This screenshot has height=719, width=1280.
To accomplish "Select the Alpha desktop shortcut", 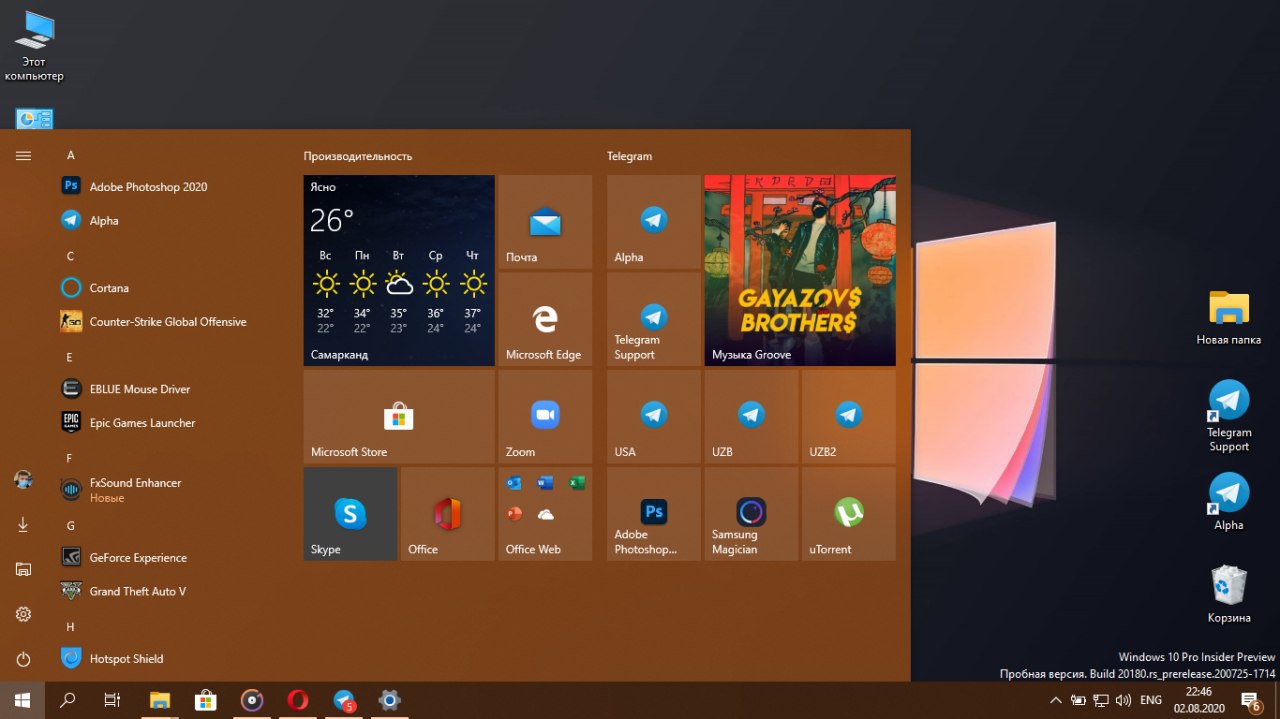I will [1229, 502].
